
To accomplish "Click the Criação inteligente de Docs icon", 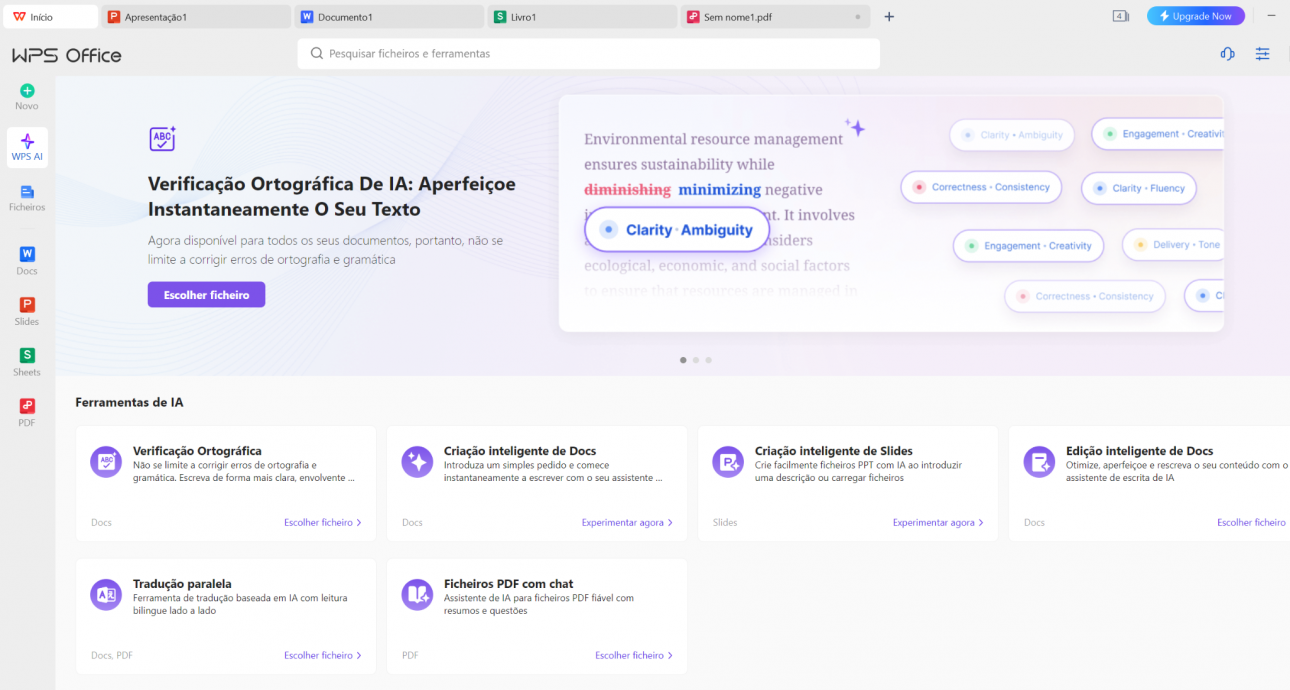I will click(417, 461).
